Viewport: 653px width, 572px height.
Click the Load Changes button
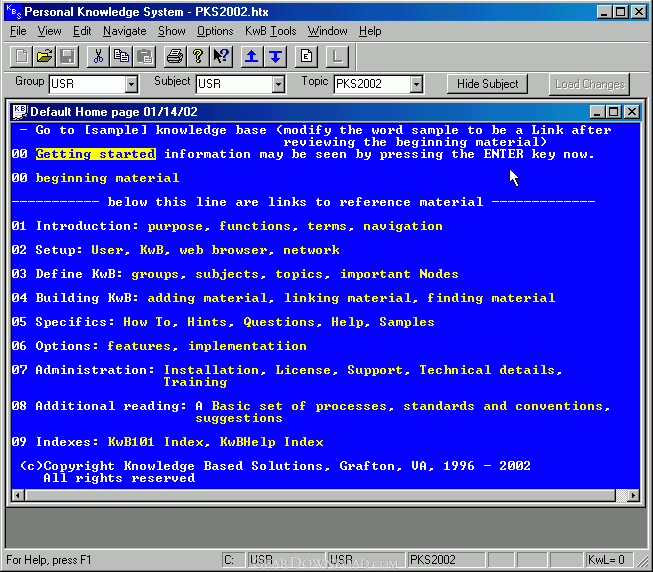click(x=590, y=84)
